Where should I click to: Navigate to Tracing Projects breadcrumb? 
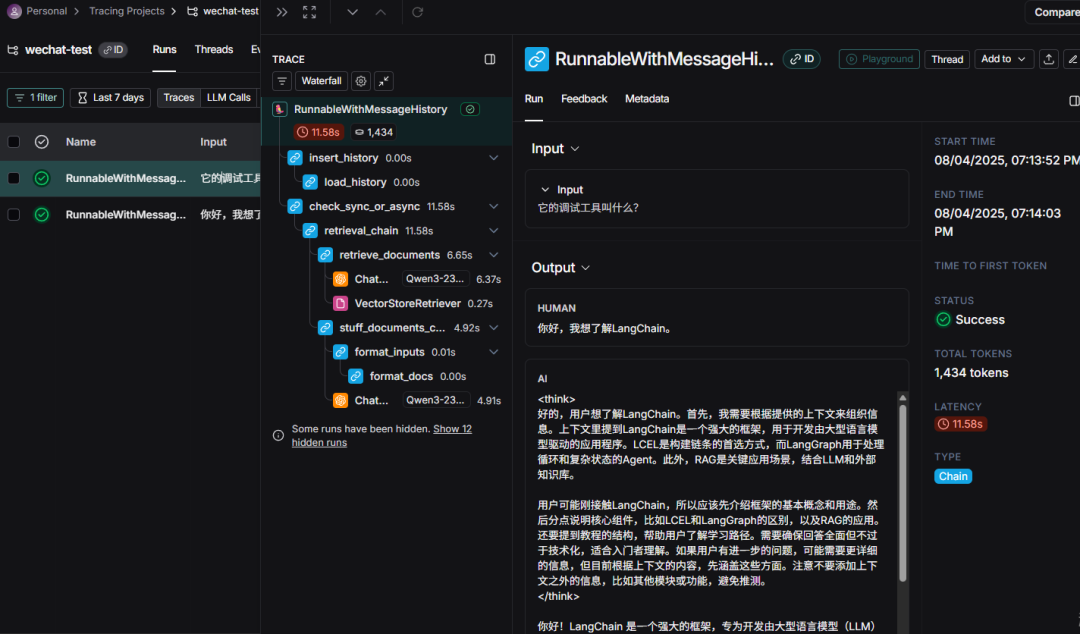pos(127,11)
